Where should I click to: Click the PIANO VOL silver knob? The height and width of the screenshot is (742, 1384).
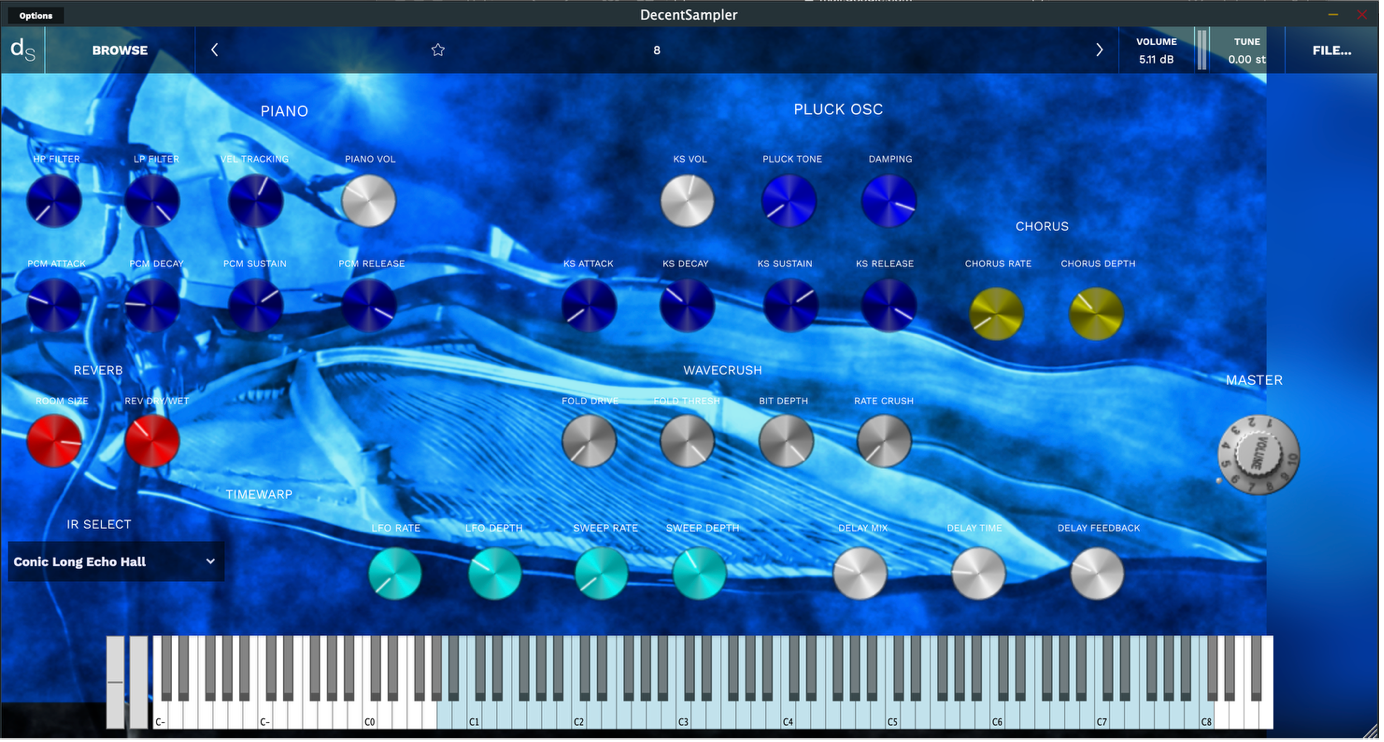369,202
